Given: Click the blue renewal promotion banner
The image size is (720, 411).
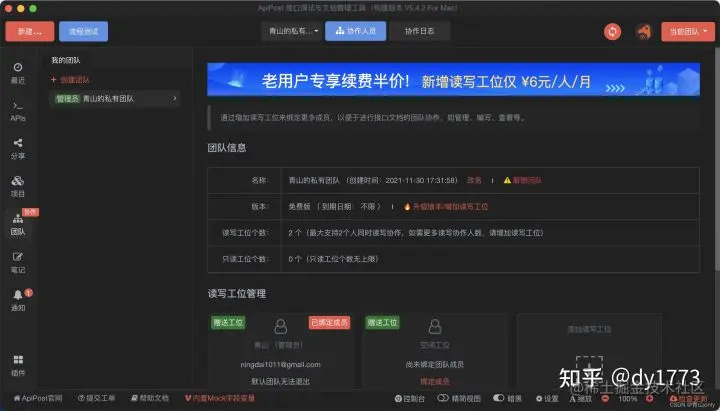Looking at the screenshot, I should 453,79.
